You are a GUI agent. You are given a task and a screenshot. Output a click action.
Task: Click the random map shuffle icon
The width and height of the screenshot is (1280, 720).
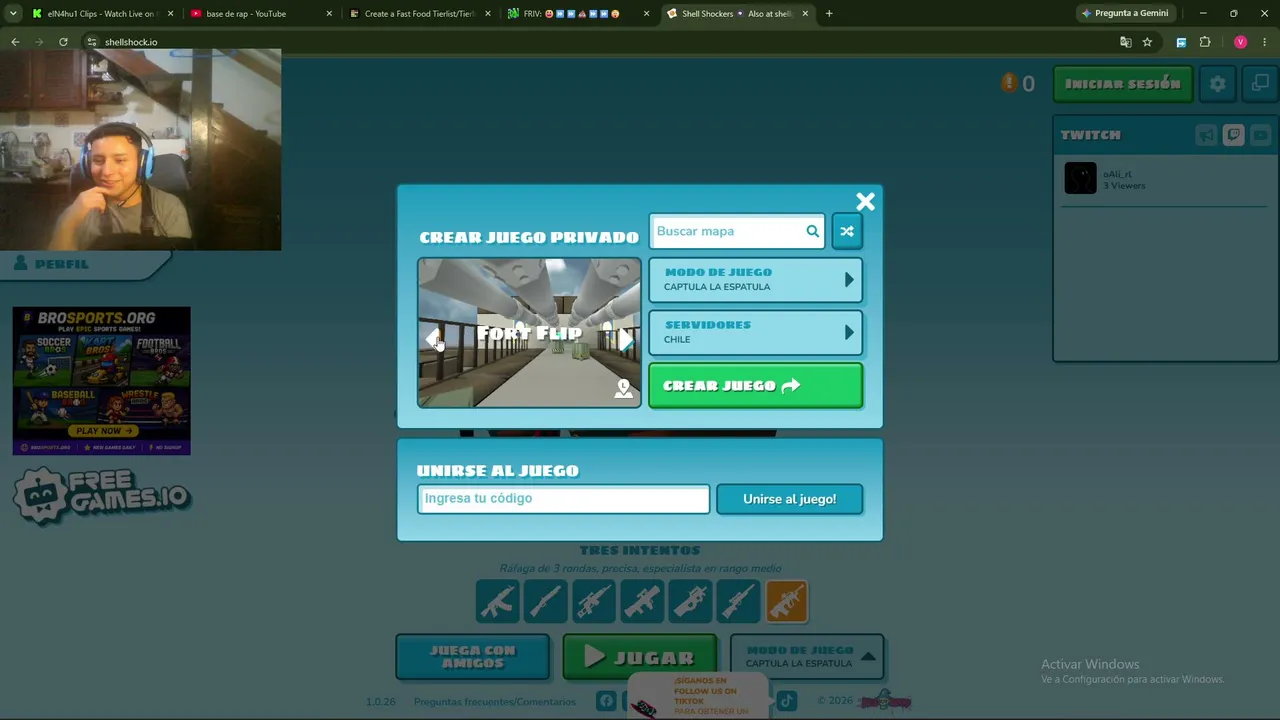pos(846,231)
